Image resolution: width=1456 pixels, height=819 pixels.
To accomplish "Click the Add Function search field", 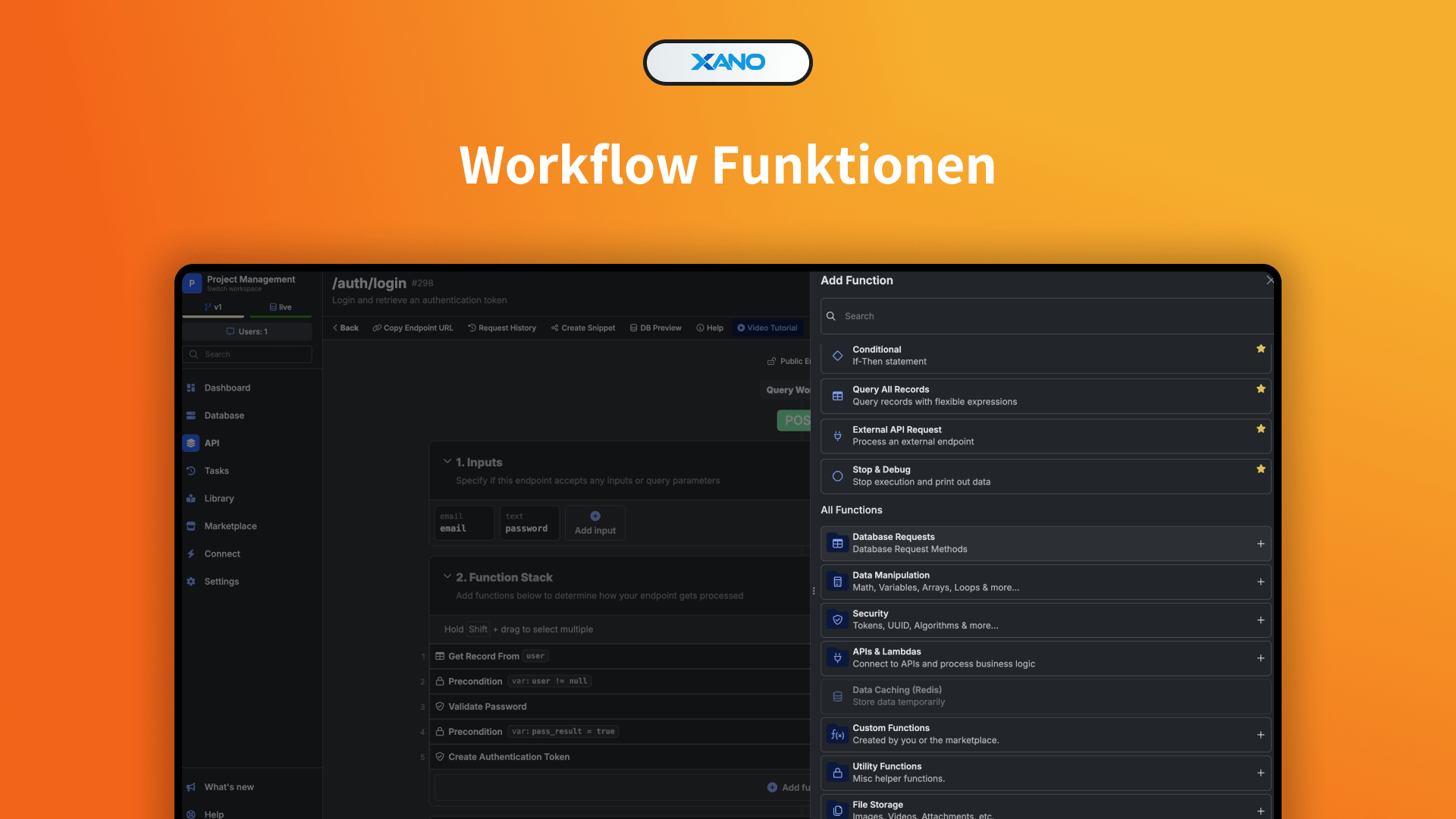I will (1046, 316).
